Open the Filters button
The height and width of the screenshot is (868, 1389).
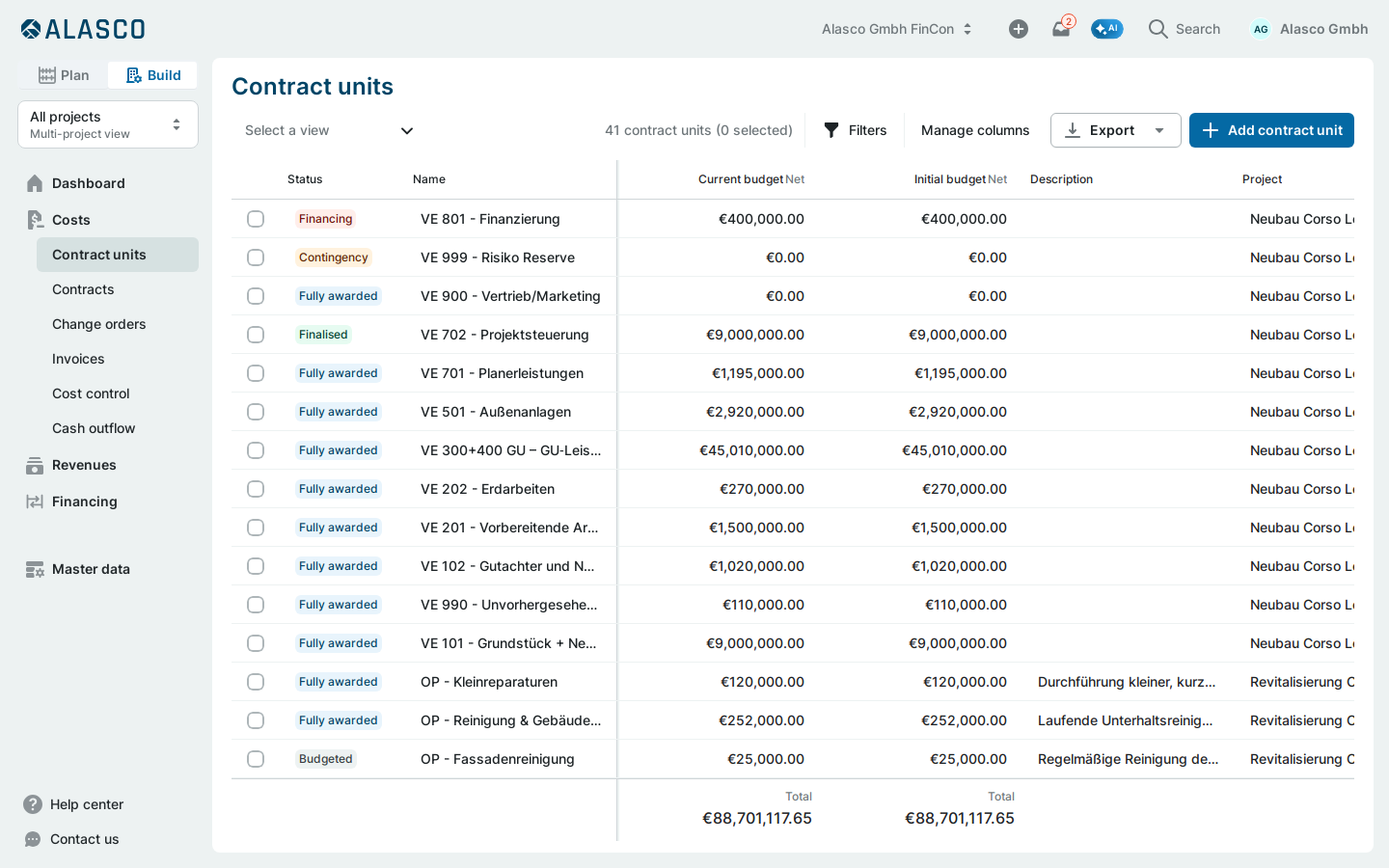pos(855,130)
